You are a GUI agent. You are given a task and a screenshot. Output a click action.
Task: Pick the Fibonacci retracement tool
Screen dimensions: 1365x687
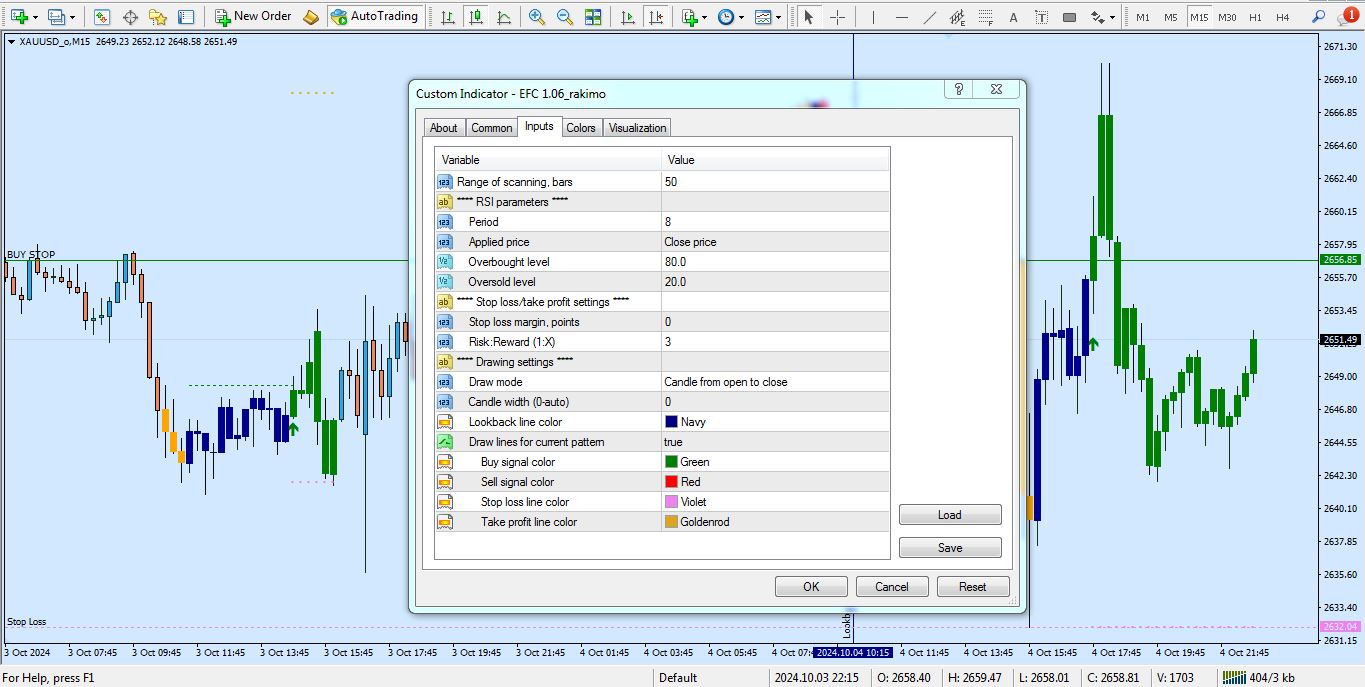click(985, 17)
